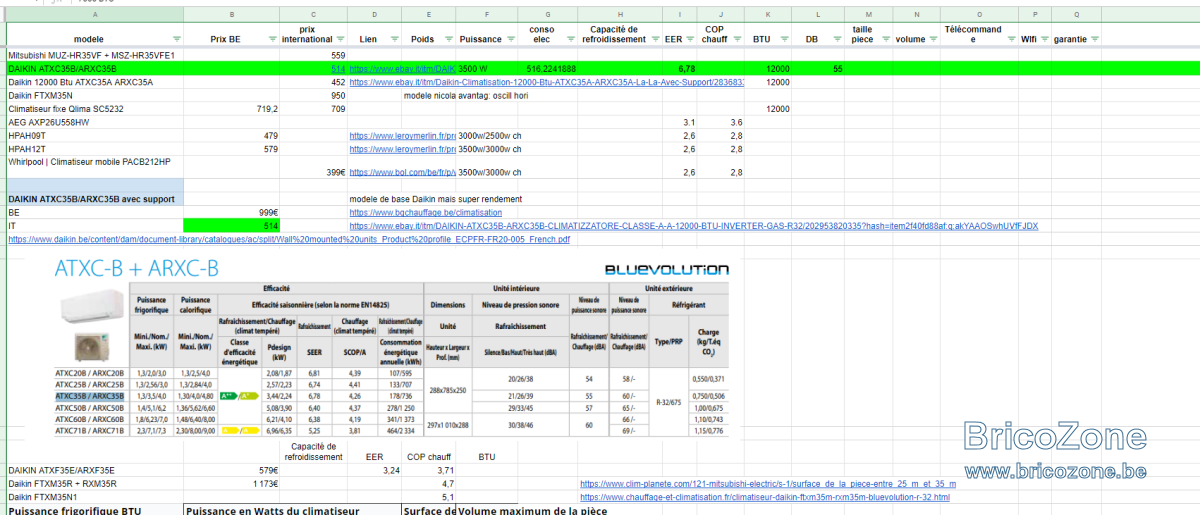The image size is (1200, 515).
Task: Open the filter on the Wifi header
Action: 1044,38
